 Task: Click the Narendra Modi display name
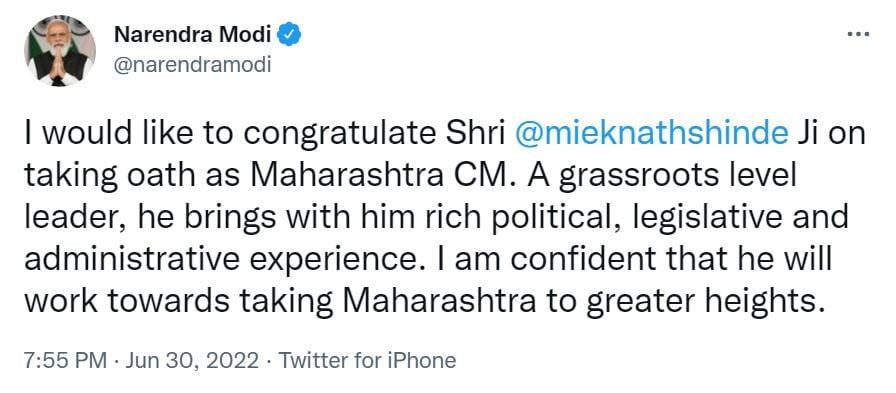click(193, 35)
